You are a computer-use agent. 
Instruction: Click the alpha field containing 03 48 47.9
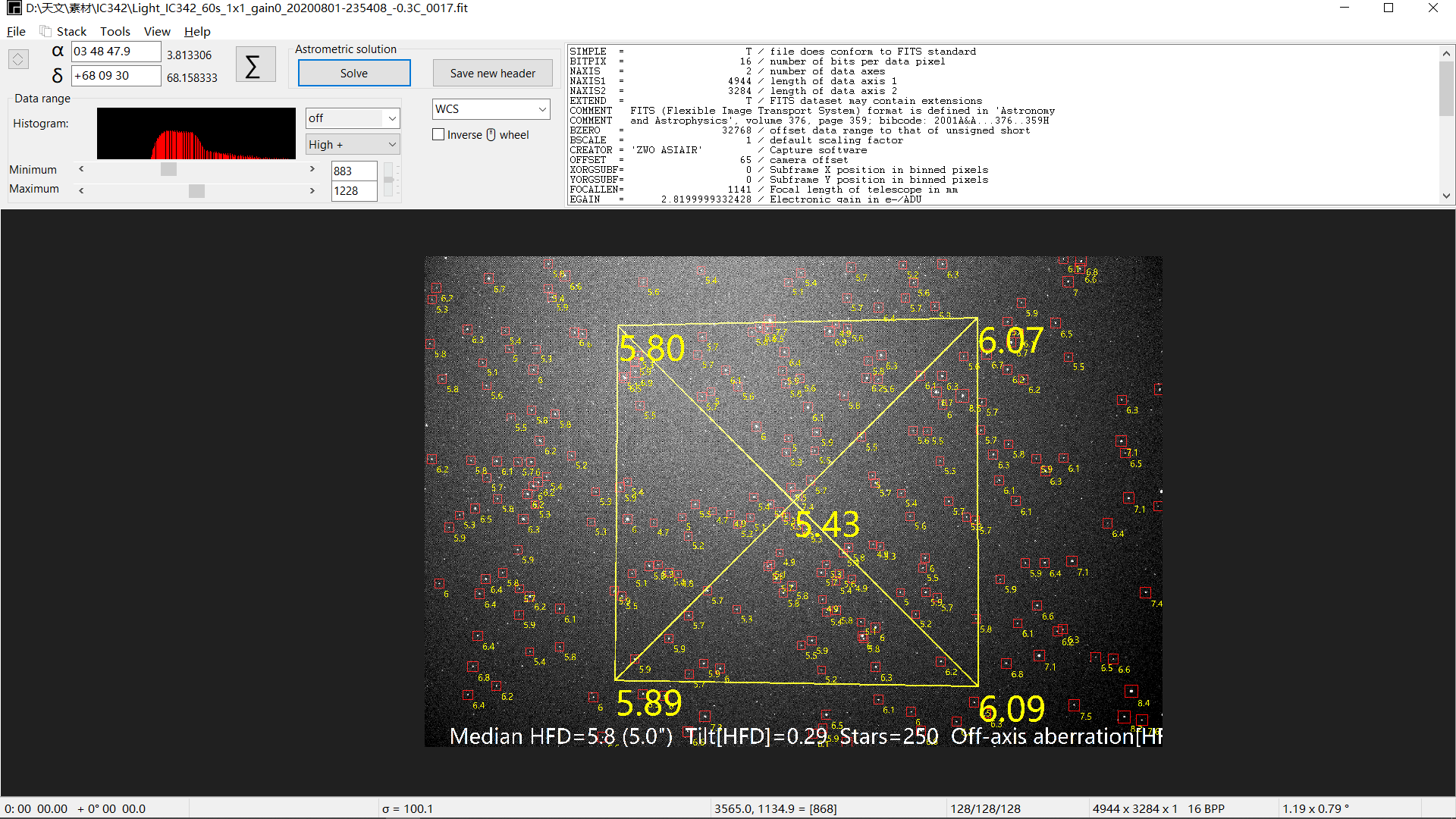[x=116, y=52]
